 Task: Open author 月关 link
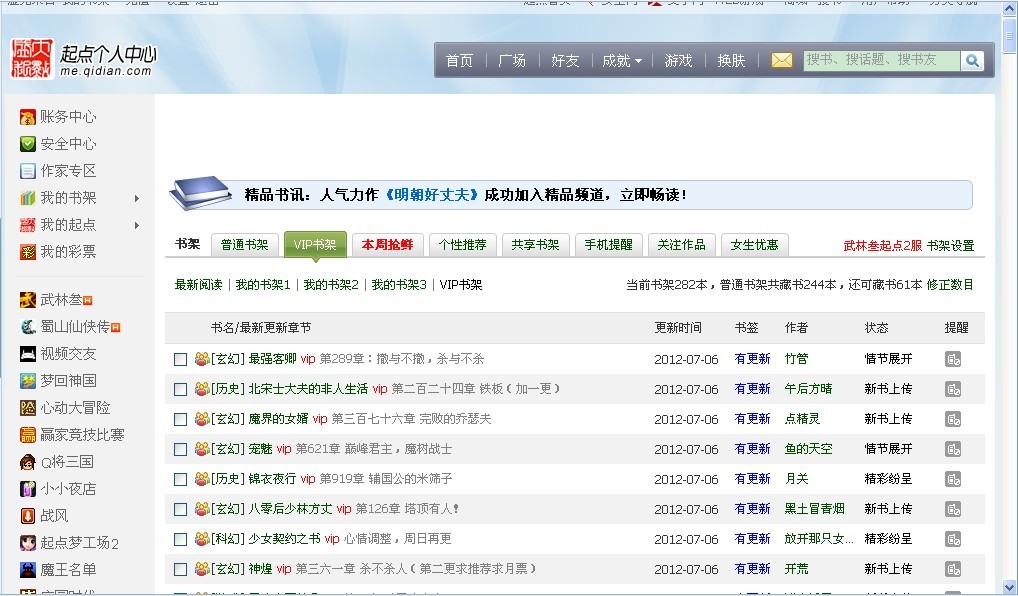click(x=797, y=479)
